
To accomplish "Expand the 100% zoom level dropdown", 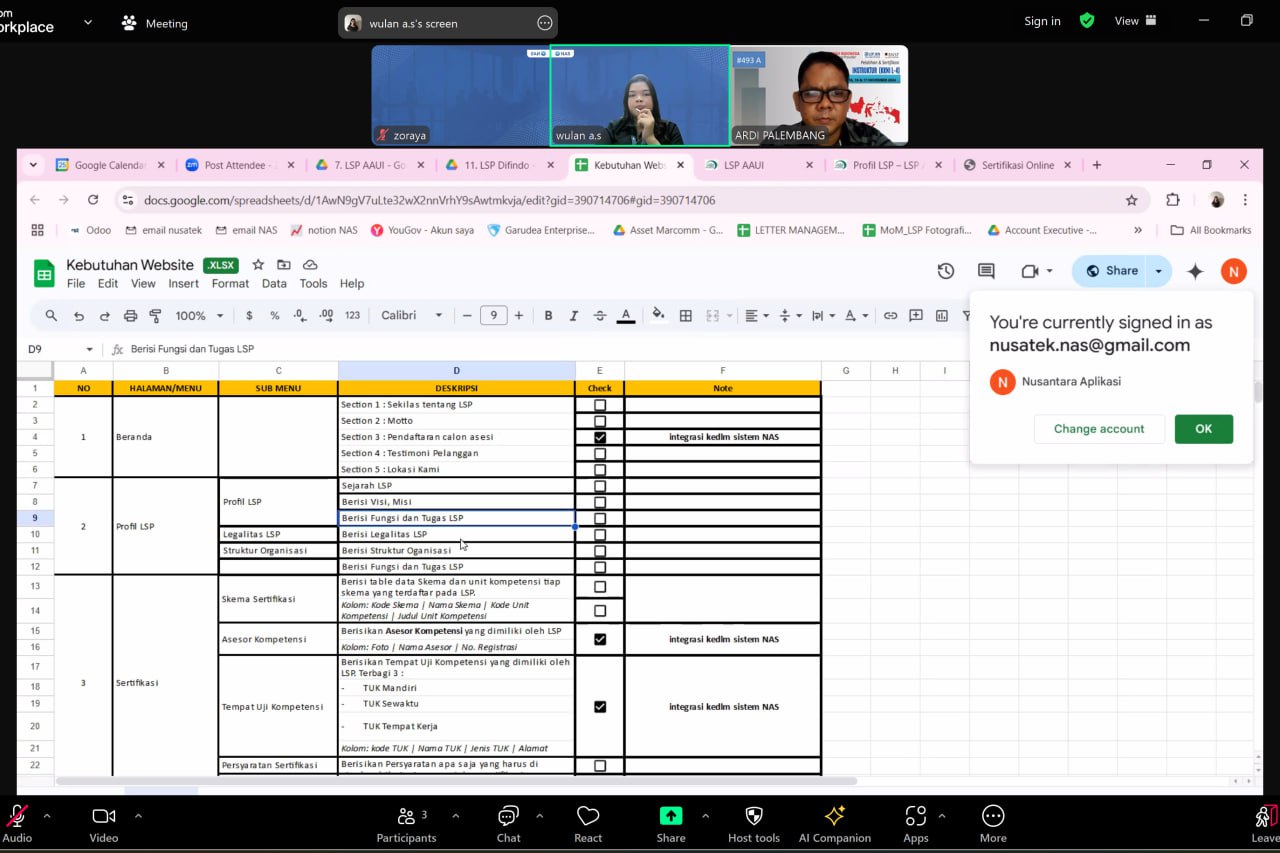I will (200, 316).
